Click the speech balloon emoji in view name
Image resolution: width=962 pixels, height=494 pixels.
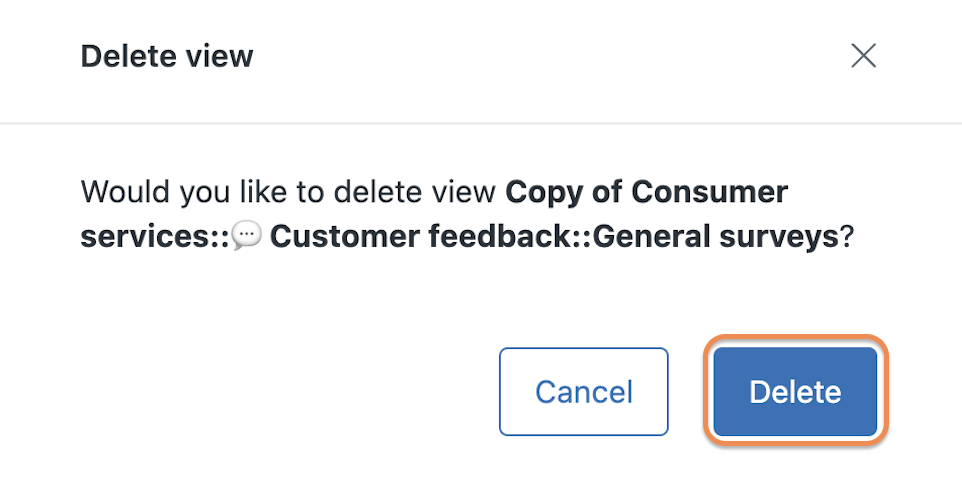[247, 235]
